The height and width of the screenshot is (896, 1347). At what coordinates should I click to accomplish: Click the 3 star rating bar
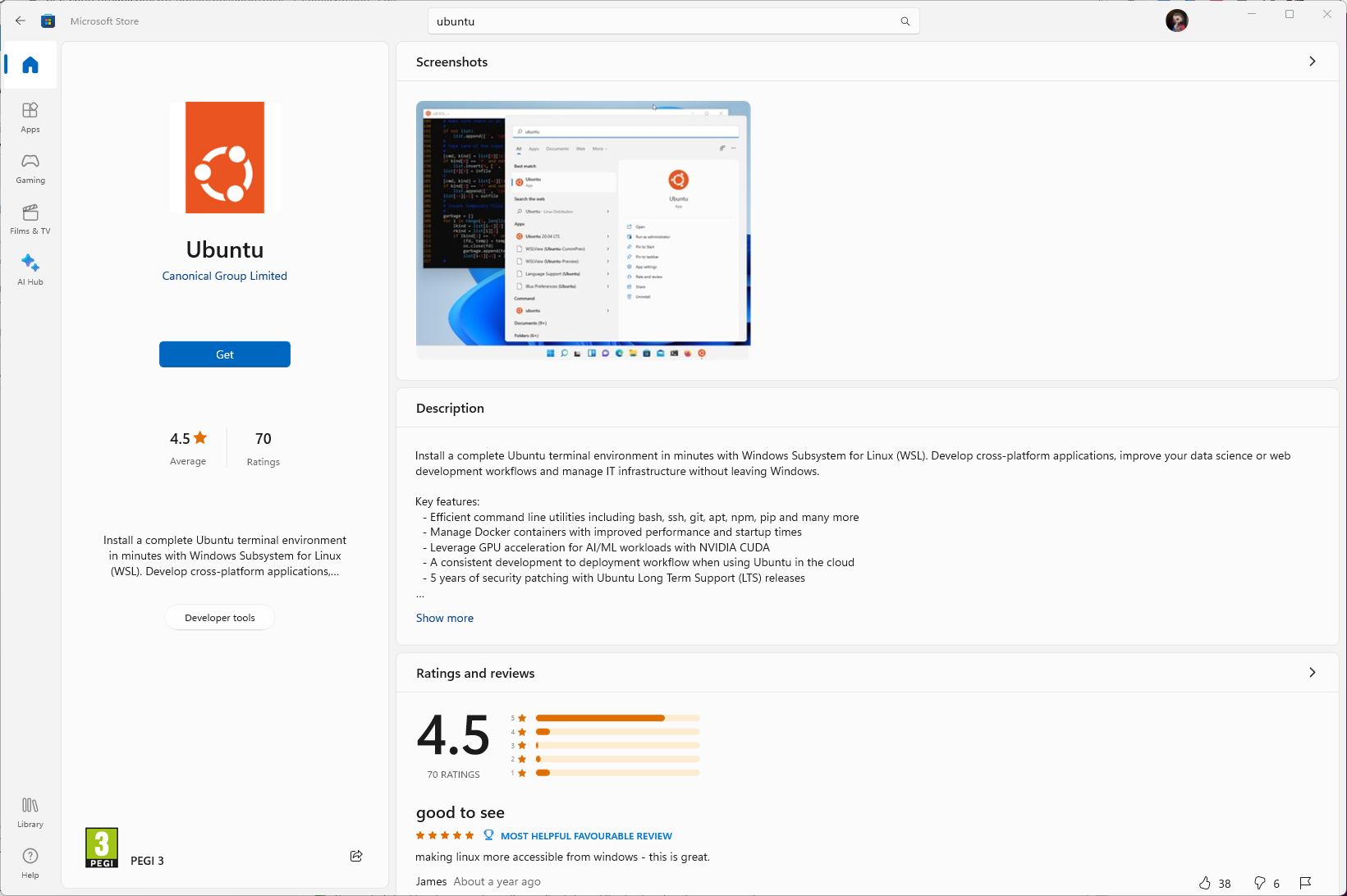point(617,746)
